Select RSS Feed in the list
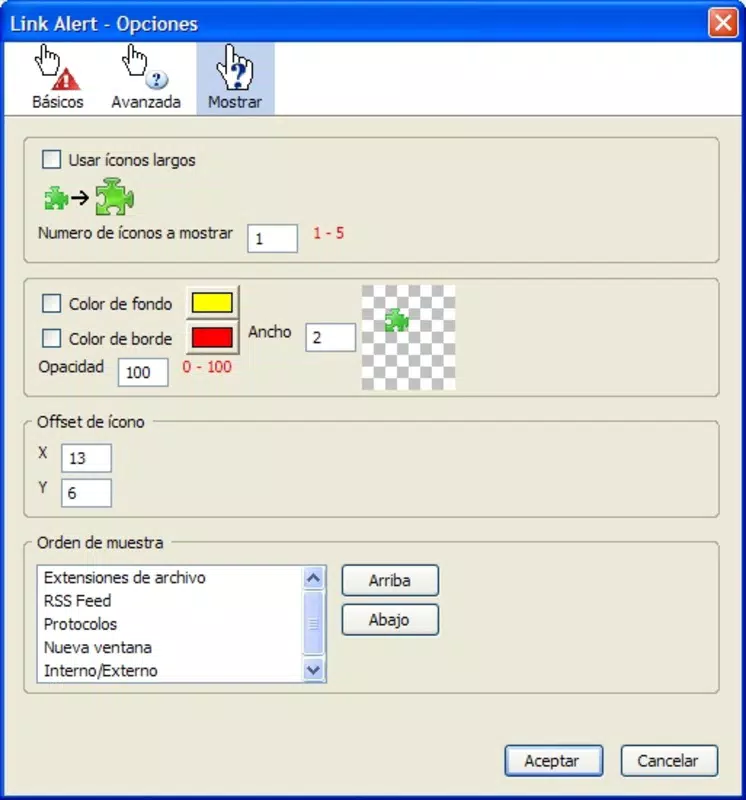Screen dimensions: 746x800 (170, 601)
